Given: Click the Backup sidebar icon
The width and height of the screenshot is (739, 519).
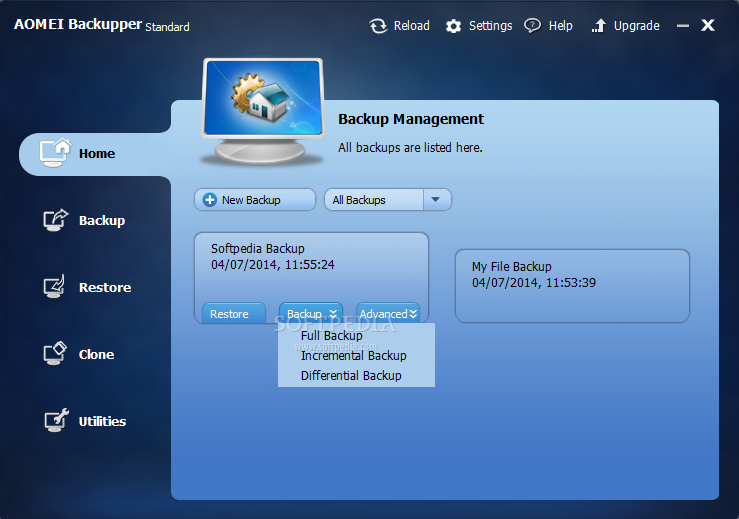Looking at the screenshot, I should 56,220.
